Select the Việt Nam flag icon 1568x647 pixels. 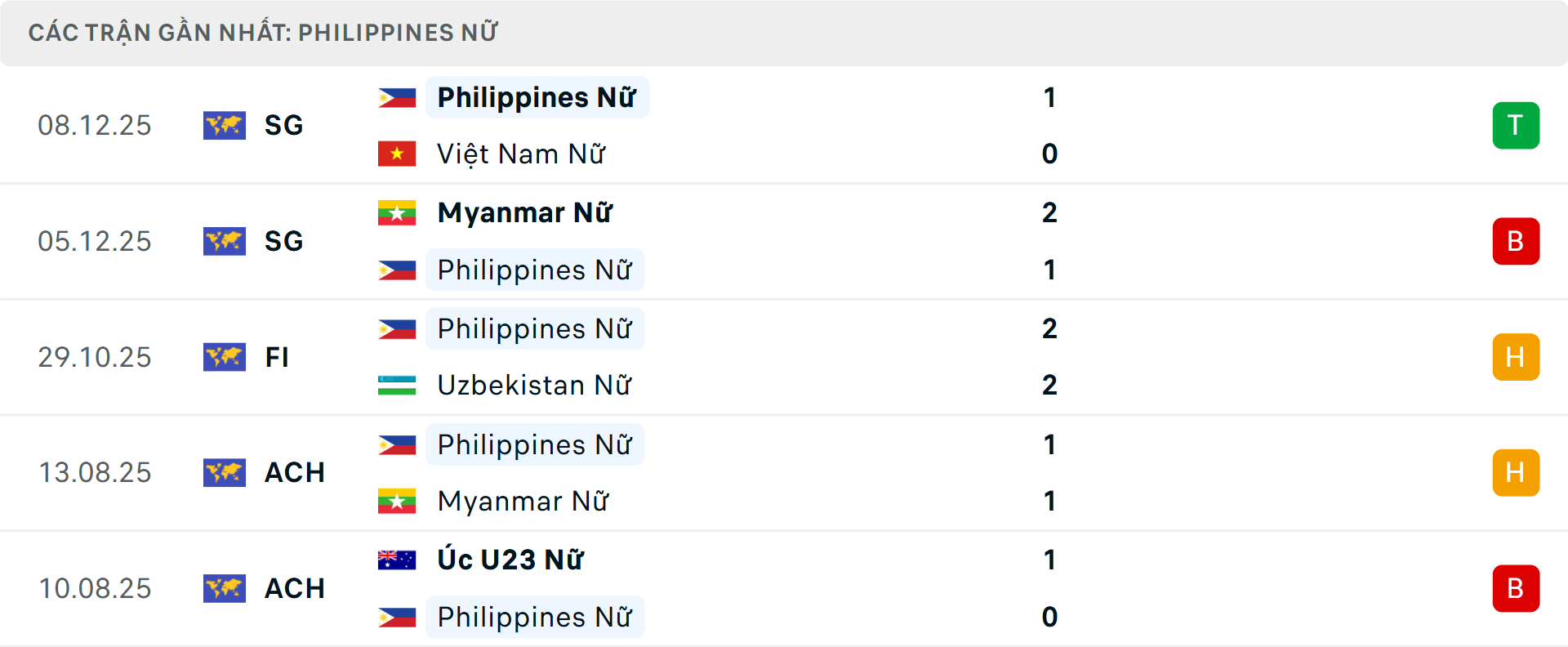pyautogui.click(x=397, y=154)
